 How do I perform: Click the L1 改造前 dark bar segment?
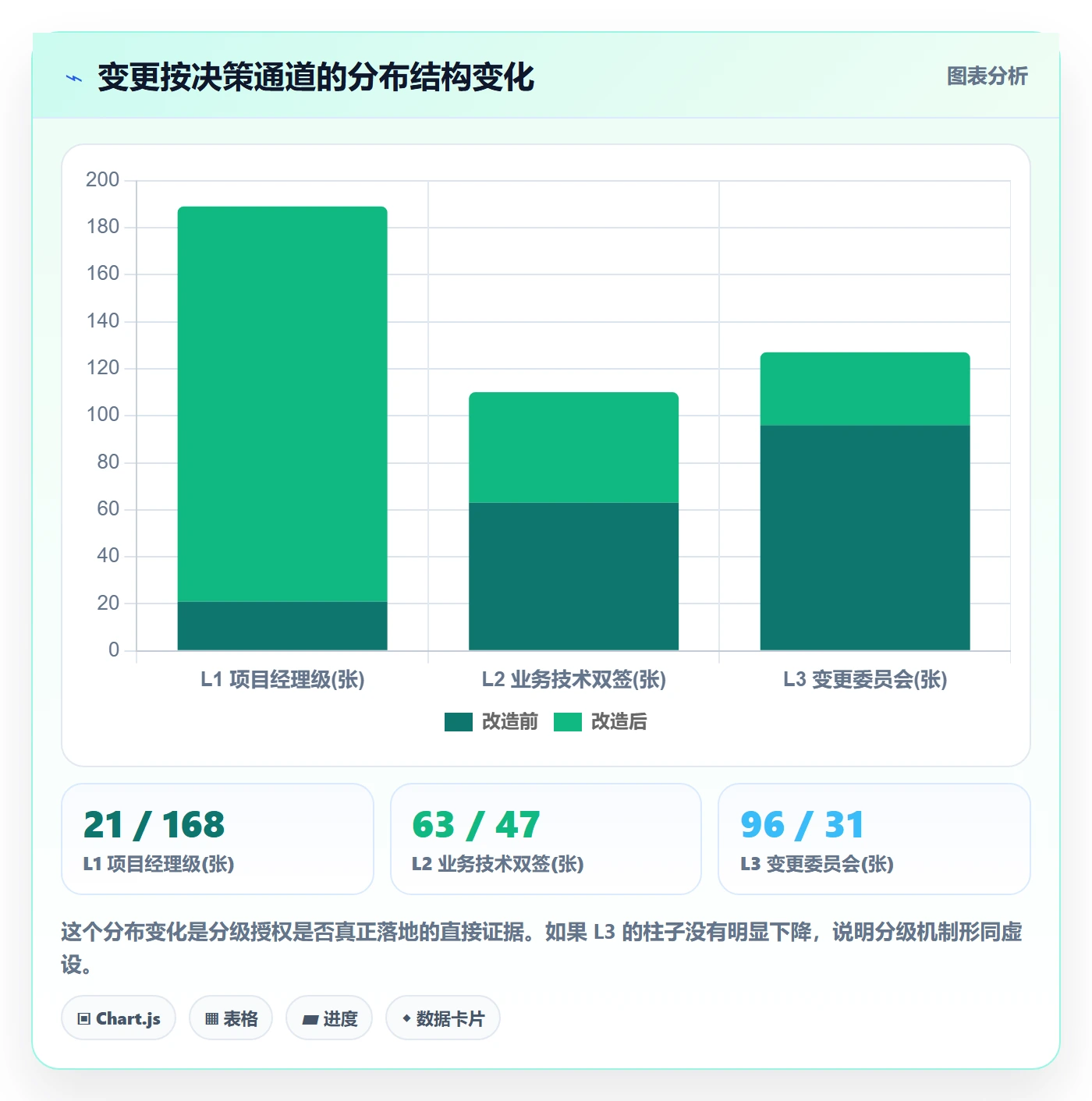(282, 626)
